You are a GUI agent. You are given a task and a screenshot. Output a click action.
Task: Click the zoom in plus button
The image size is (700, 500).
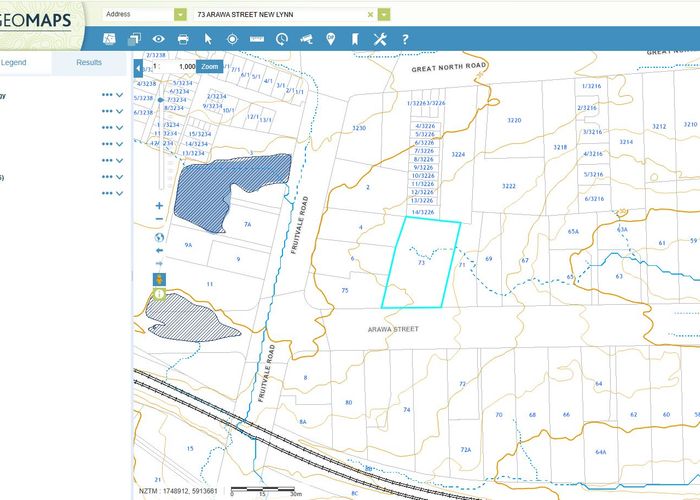(159, 206)
